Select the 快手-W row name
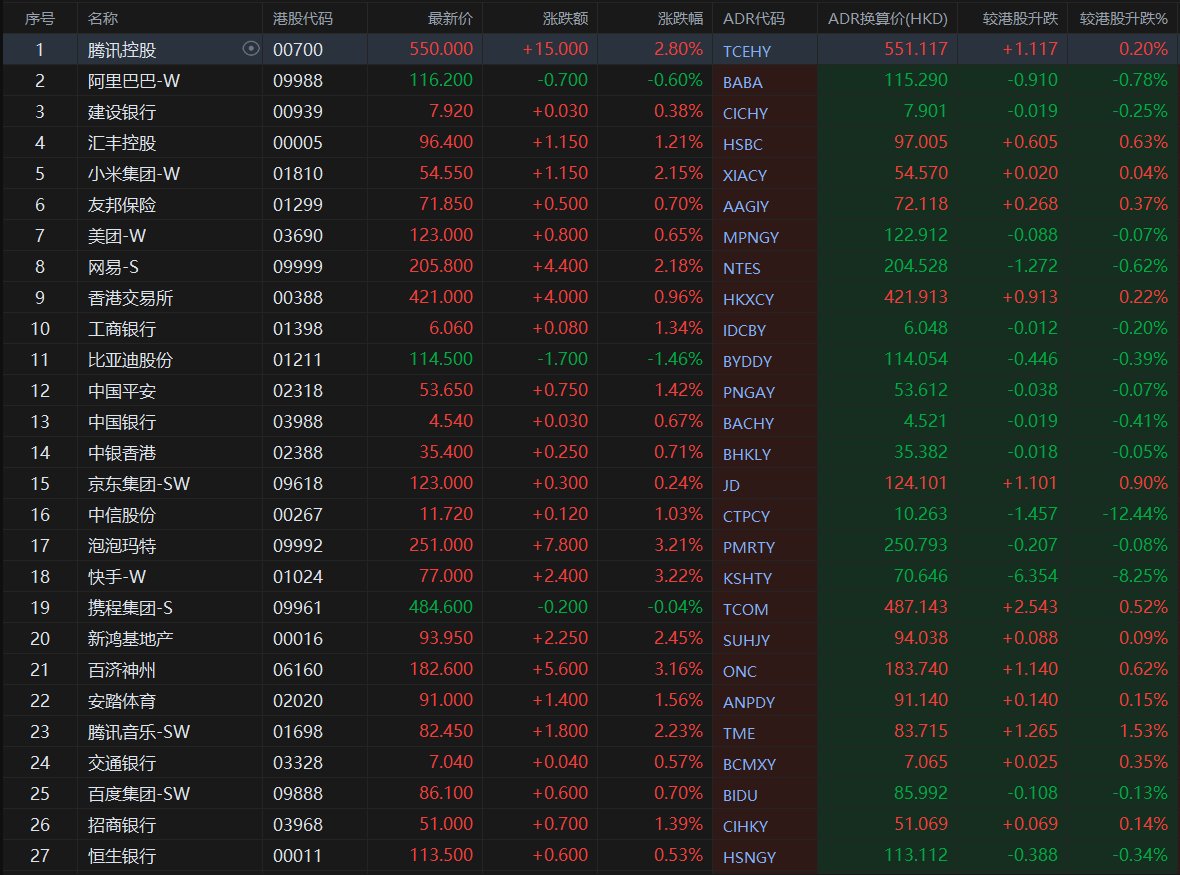This screenshot has width=1180, height=875. coord(117,577)
